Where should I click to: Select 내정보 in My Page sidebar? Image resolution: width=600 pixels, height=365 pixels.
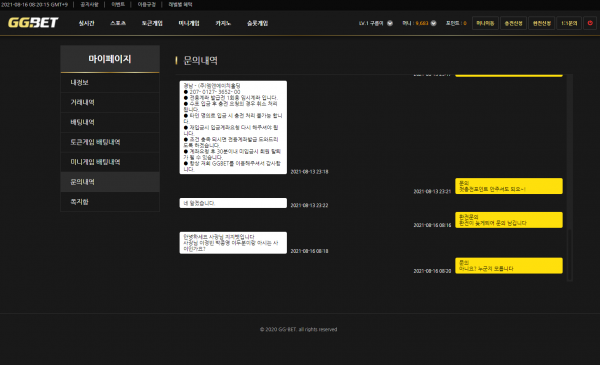[110, 83]
